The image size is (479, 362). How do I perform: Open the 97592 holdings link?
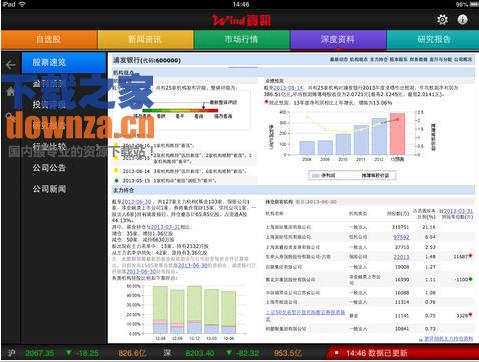401,237
